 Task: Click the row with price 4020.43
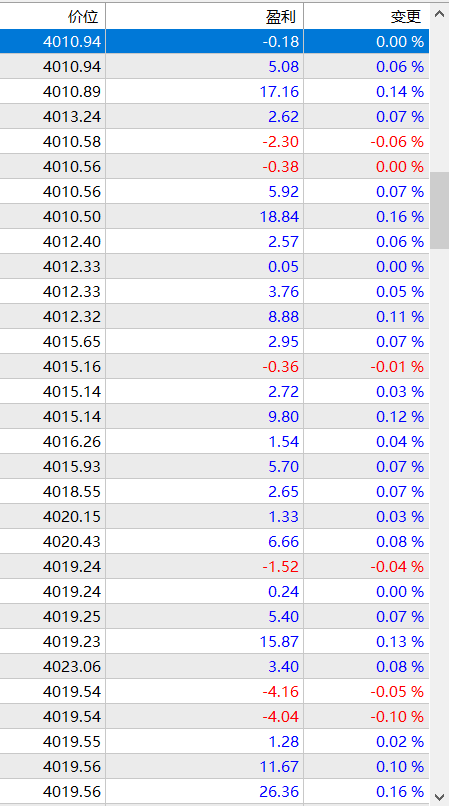(214, 542)
